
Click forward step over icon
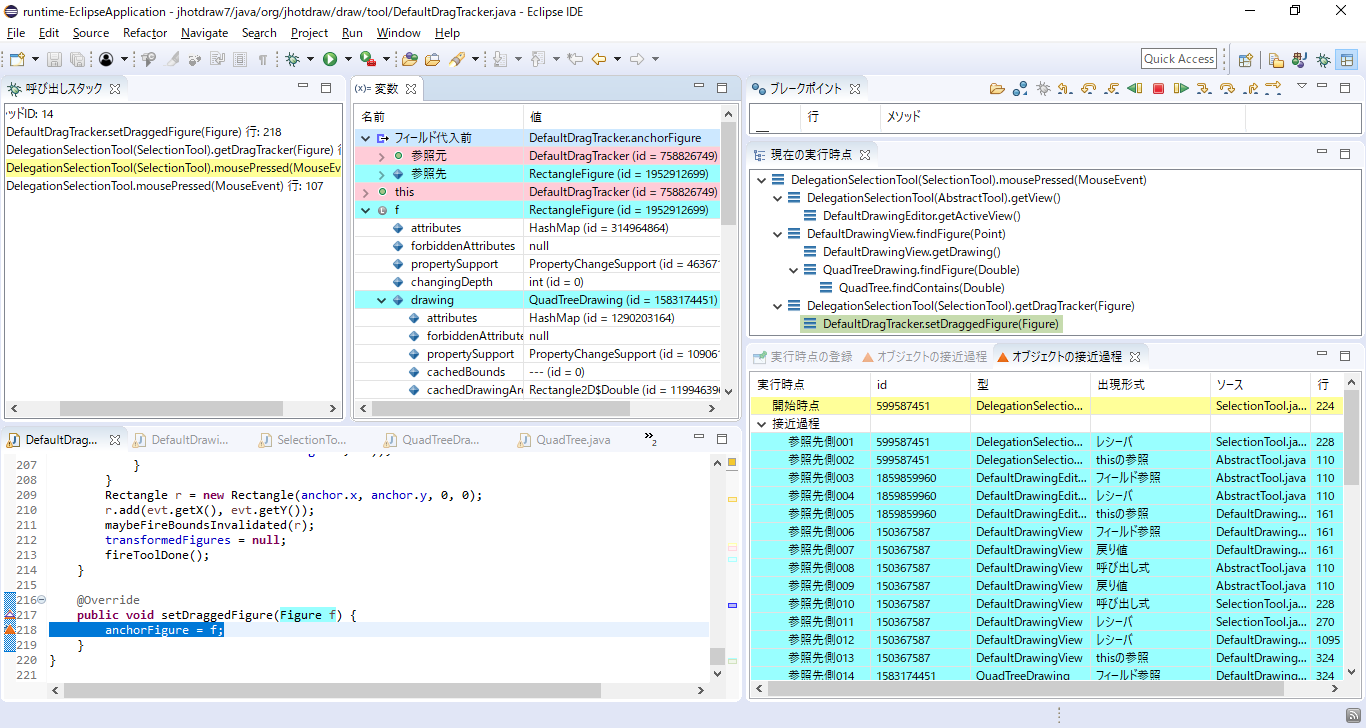coord(1227,88)
